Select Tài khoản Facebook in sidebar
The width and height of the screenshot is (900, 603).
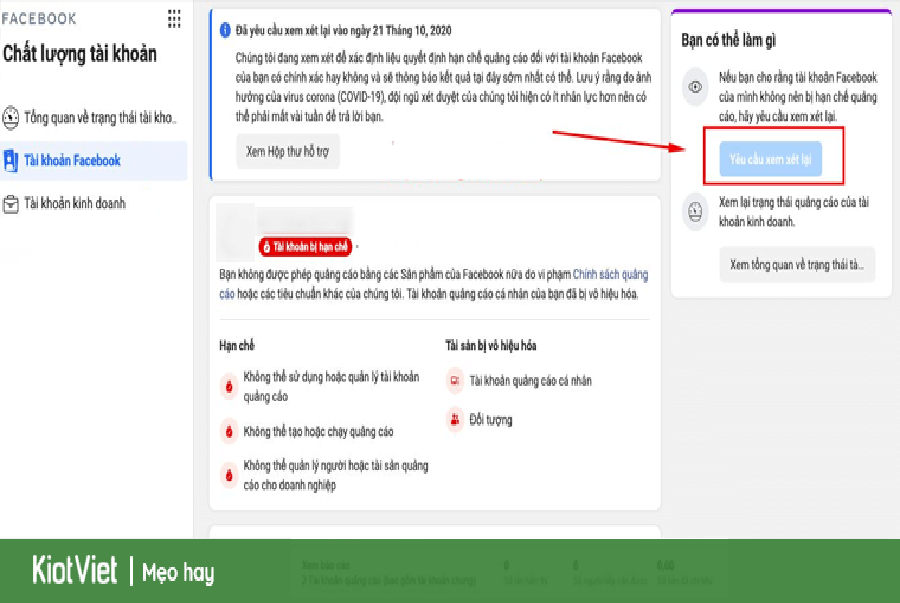click(93, 160)
